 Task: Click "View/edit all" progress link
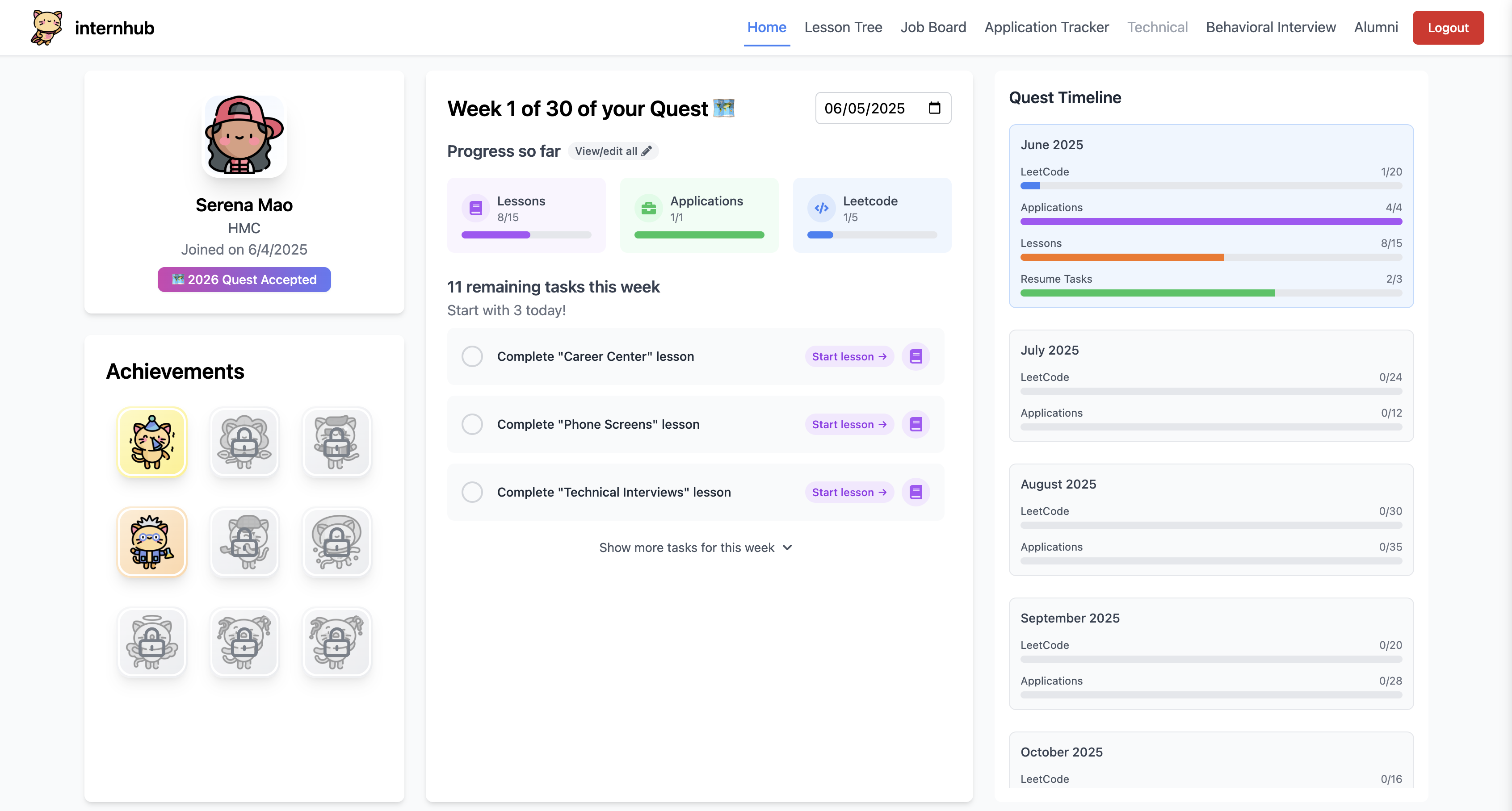coord(612,151)
